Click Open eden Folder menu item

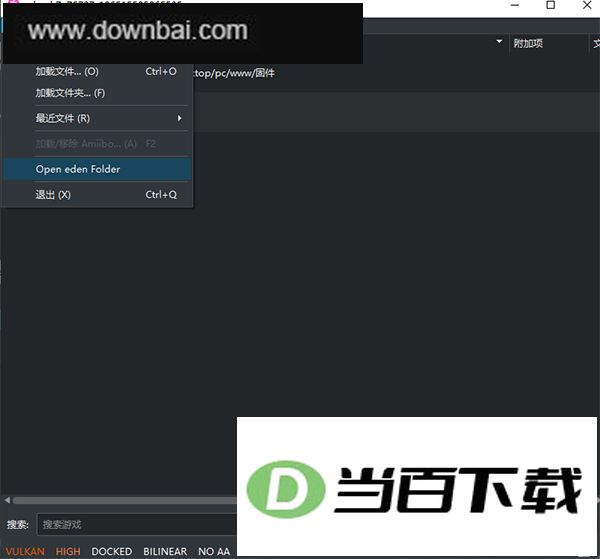[98, 169]
